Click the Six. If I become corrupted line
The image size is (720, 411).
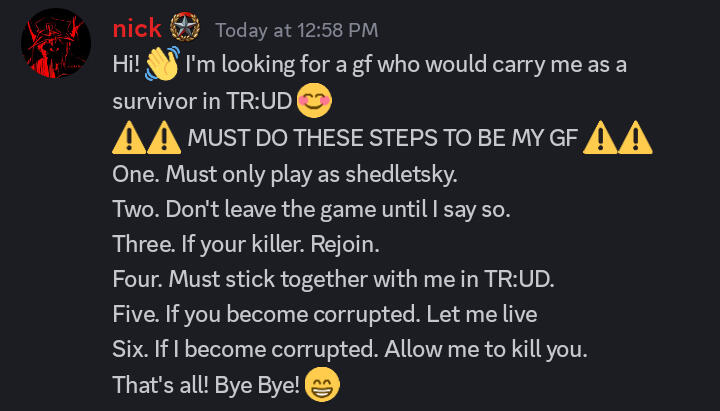[350, 350]
